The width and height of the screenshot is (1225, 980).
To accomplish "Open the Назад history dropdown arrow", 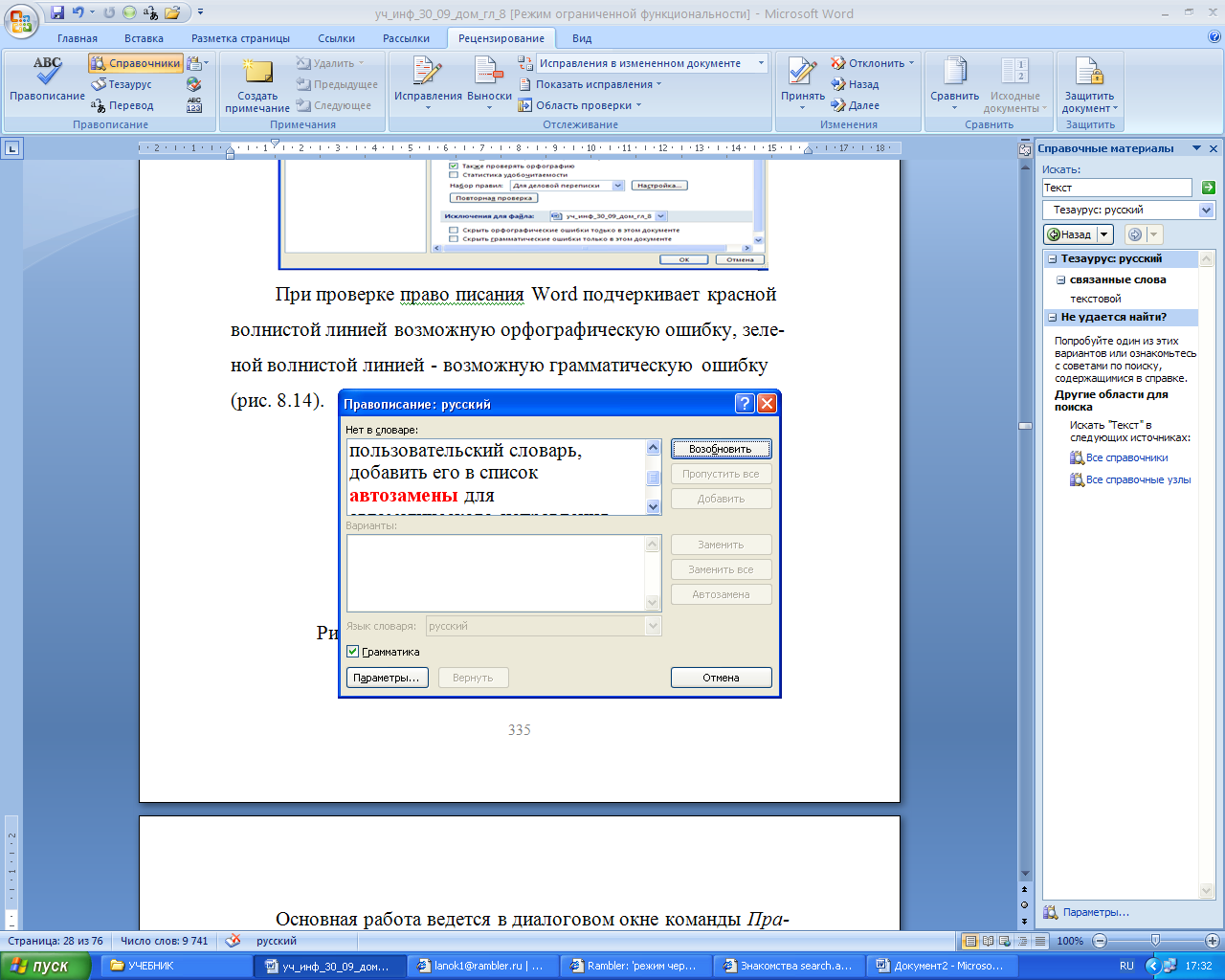I will click(1104, 234).
